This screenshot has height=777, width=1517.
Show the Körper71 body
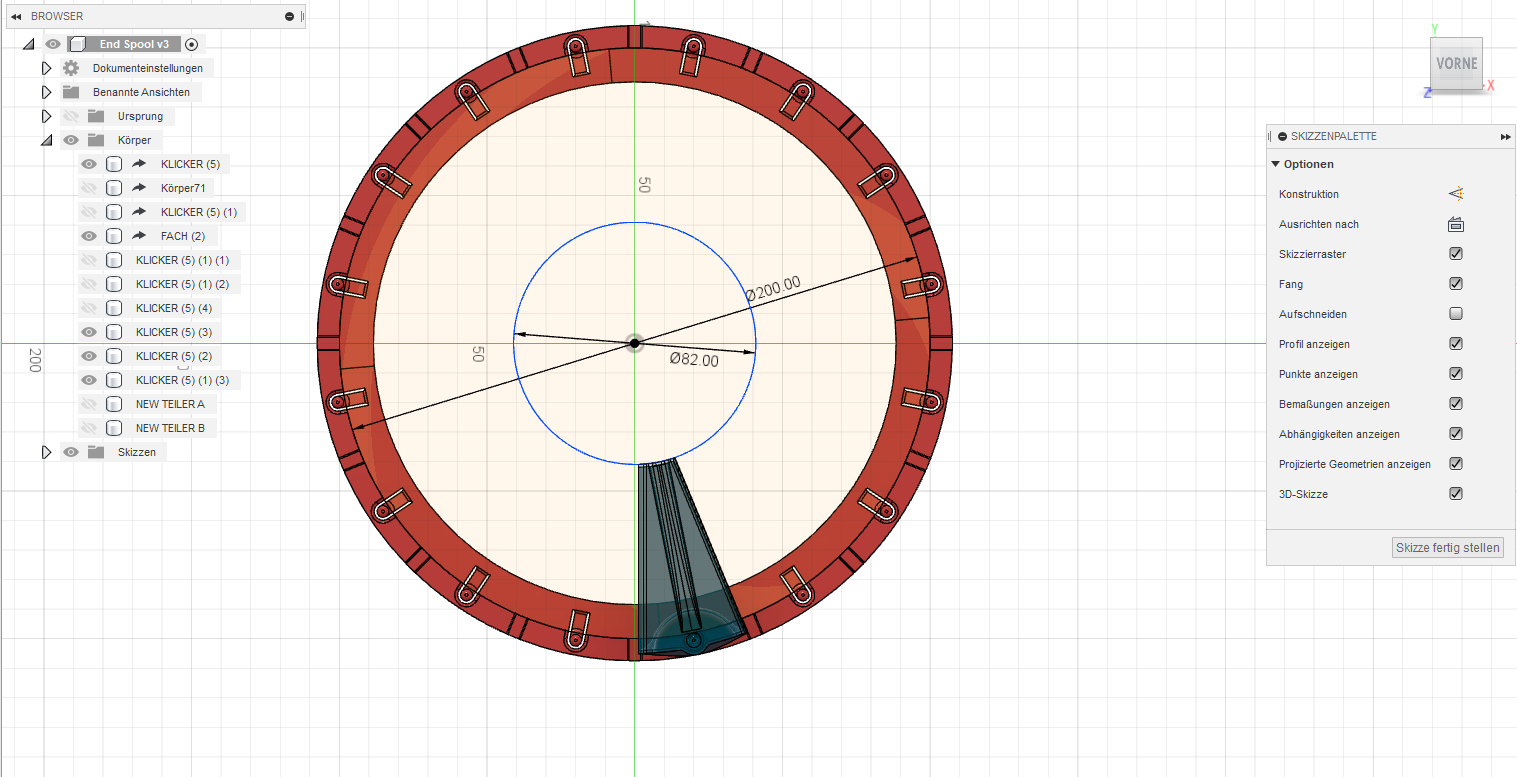pyautogui.click(x=89, y=188)
